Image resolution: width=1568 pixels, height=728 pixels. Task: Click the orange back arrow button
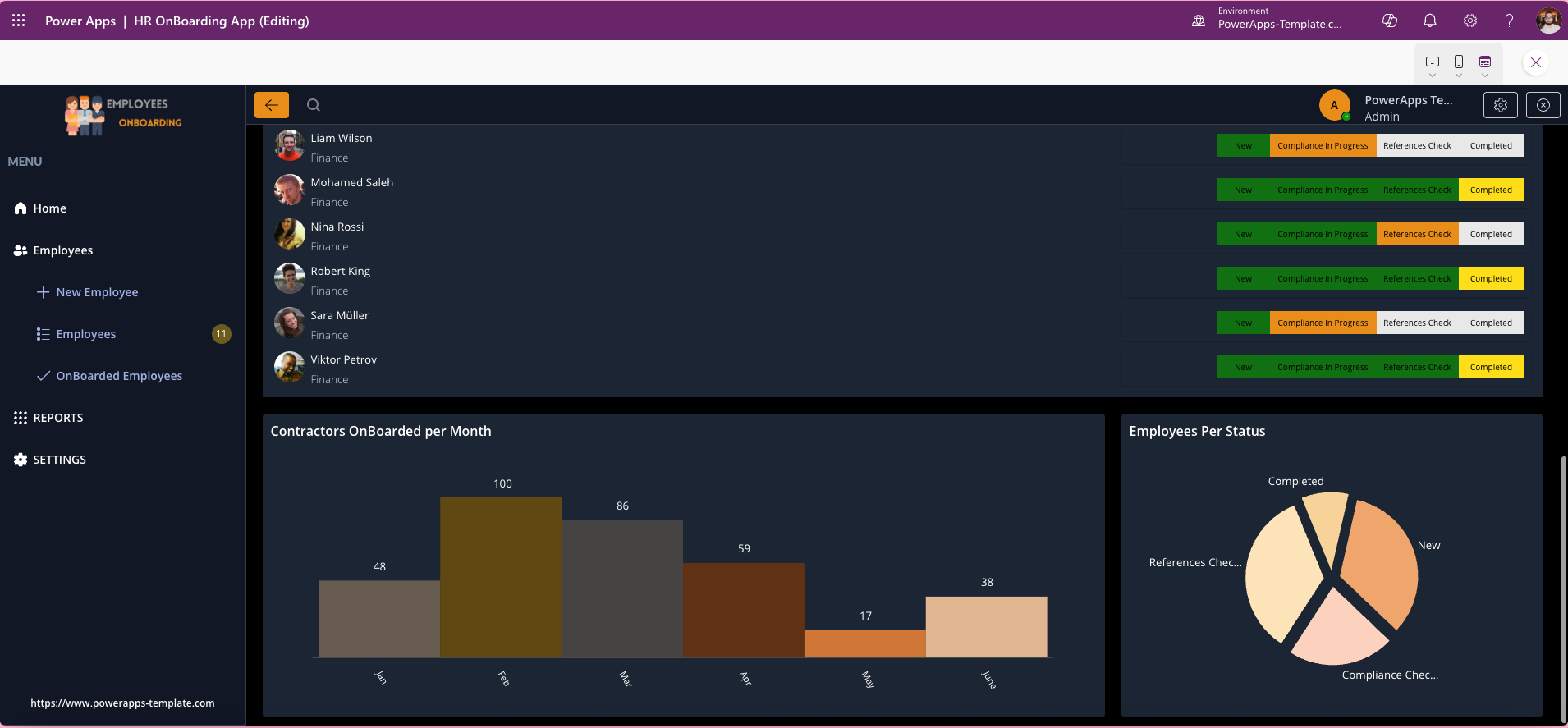272,105
